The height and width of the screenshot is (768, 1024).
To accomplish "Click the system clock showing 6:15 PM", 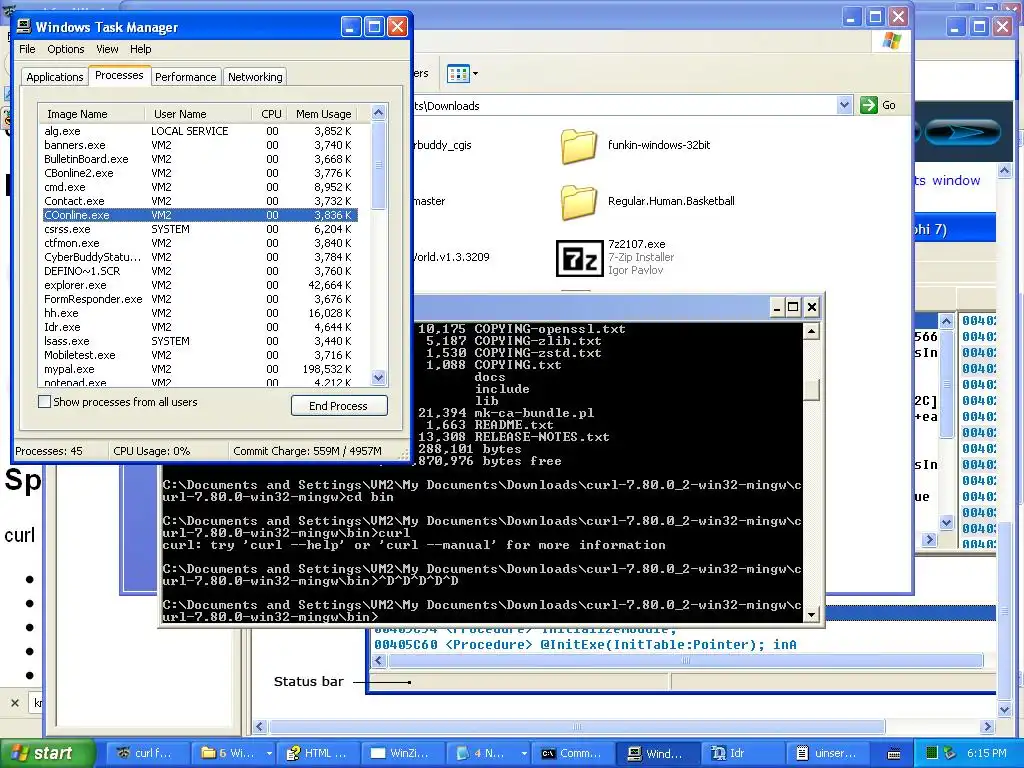I will point(986,753).
